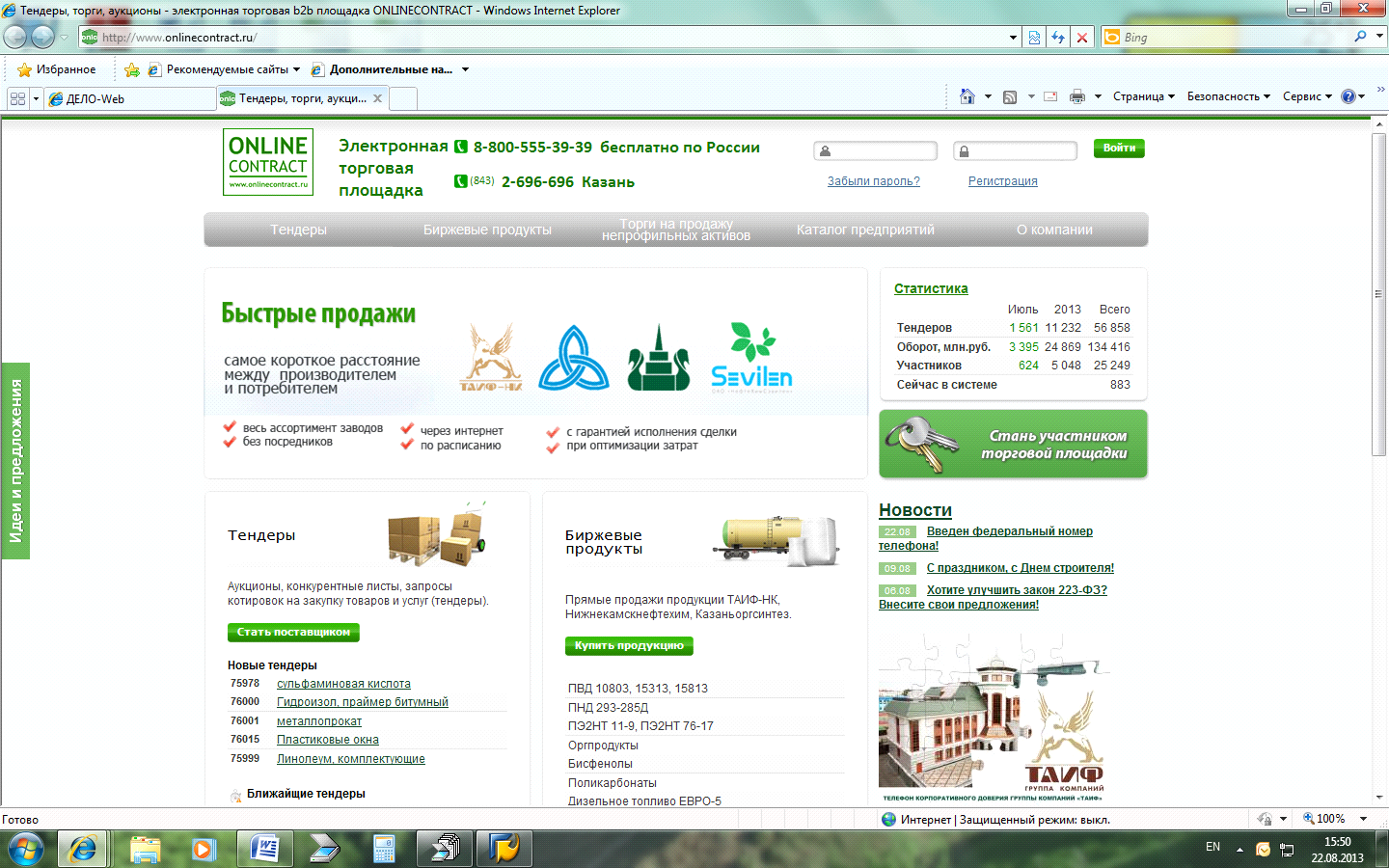Image resolution: width=1389 pixels, height=868 pixels.
Task: Click the ТАИФ building puzzle image
Action: (x=994, y=717)
